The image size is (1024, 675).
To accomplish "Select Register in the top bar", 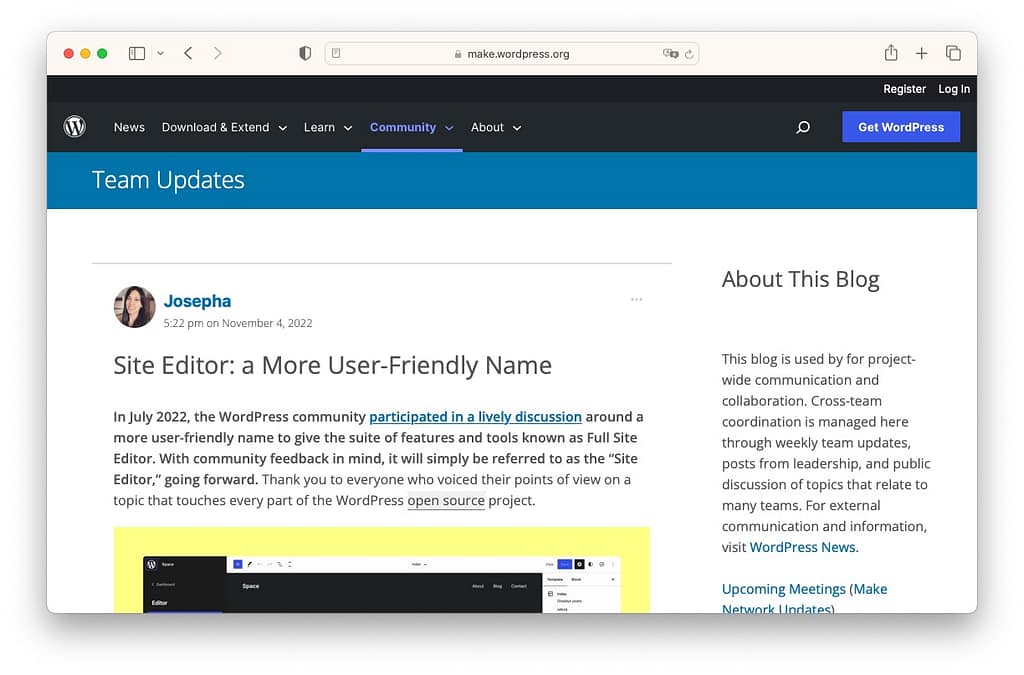I will (904, 89).
